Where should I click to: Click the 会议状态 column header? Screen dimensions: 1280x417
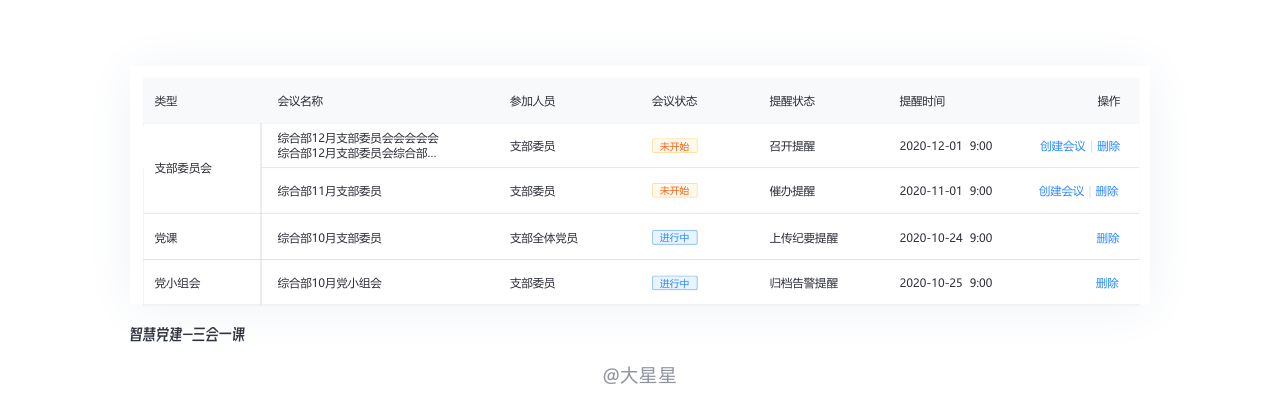(x=674, y=101)
